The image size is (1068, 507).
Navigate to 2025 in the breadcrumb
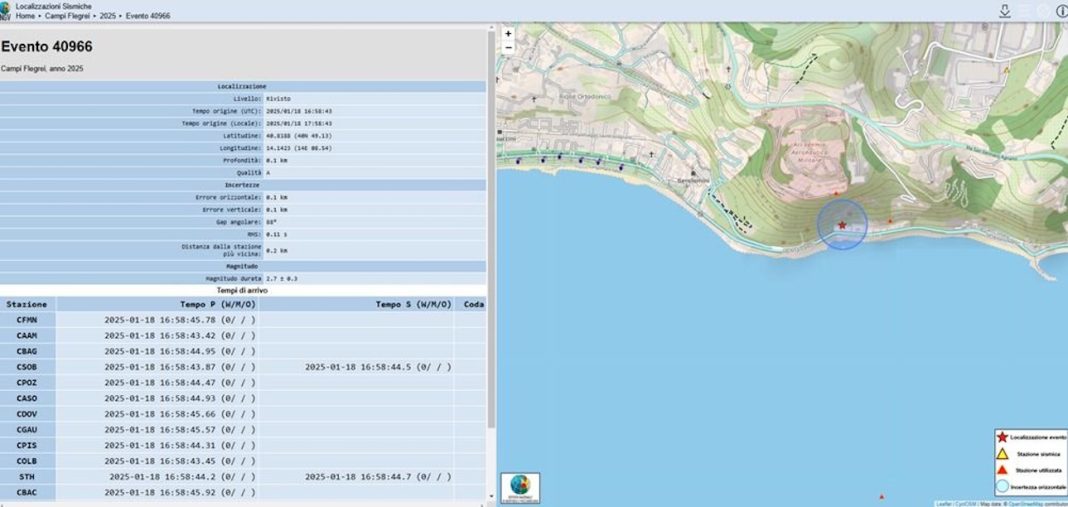(x=108, y=17)
